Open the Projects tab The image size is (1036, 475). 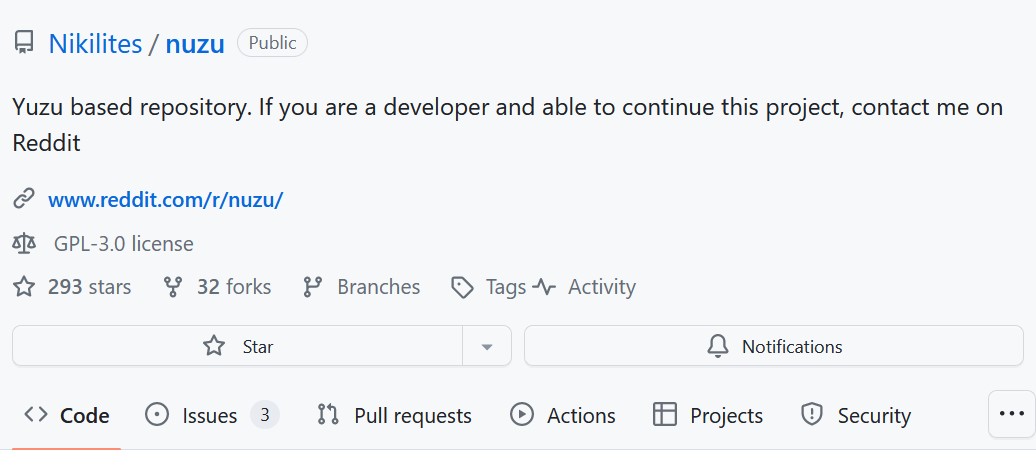pyautogui.click(x=707, y=416)
